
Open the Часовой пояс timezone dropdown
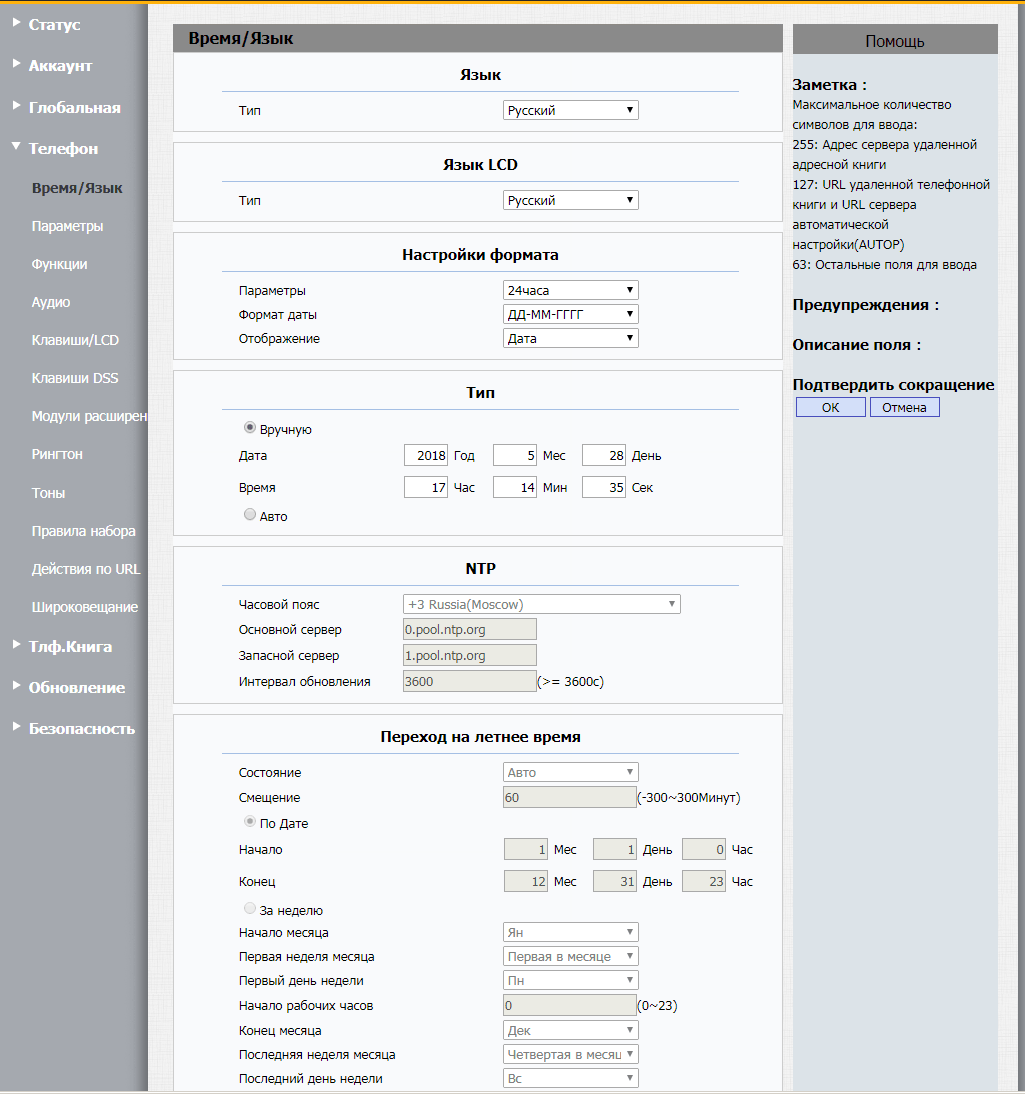click(x=541, y=604)
